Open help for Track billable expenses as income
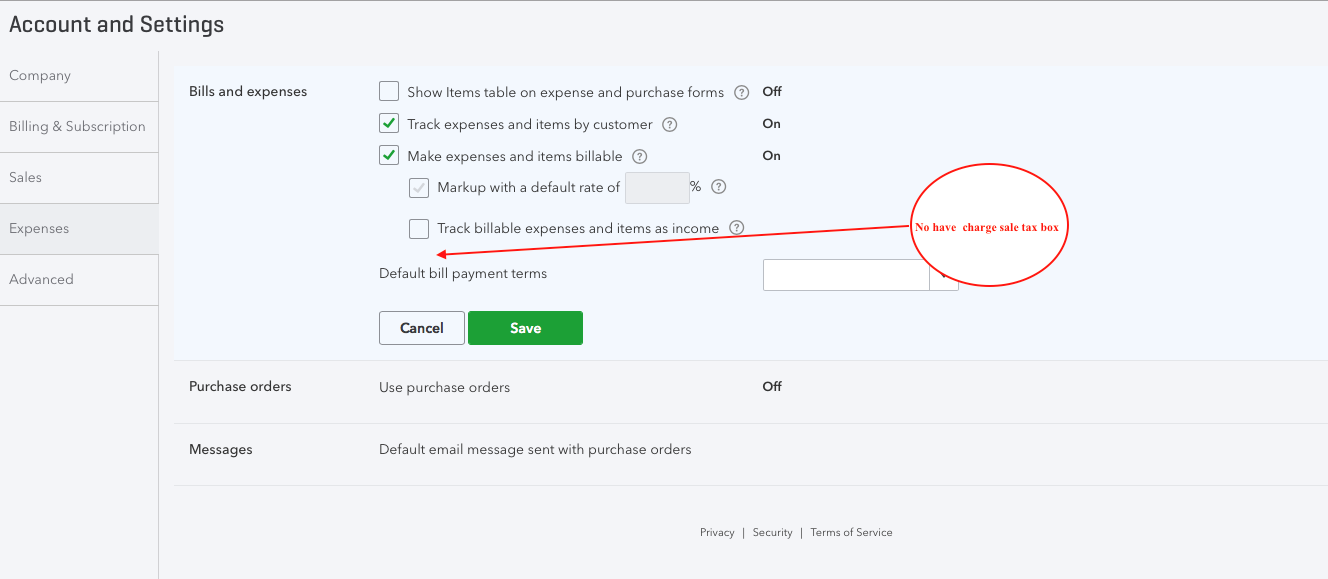 [737, 227]
